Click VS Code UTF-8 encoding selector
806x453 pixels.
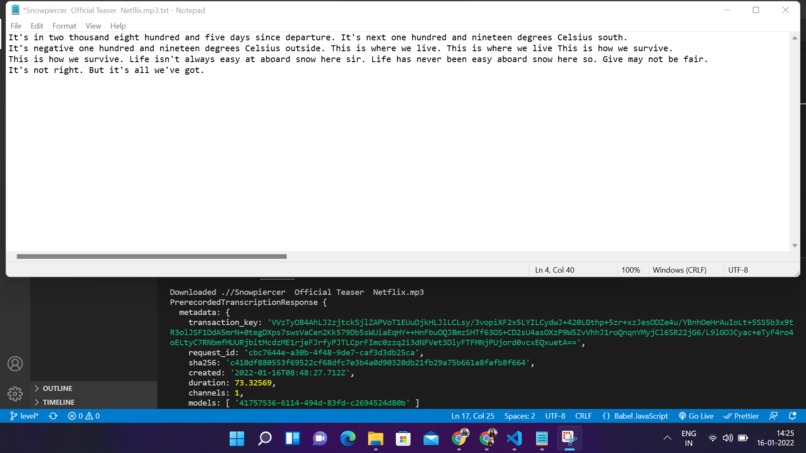click(x=555, y=416)
